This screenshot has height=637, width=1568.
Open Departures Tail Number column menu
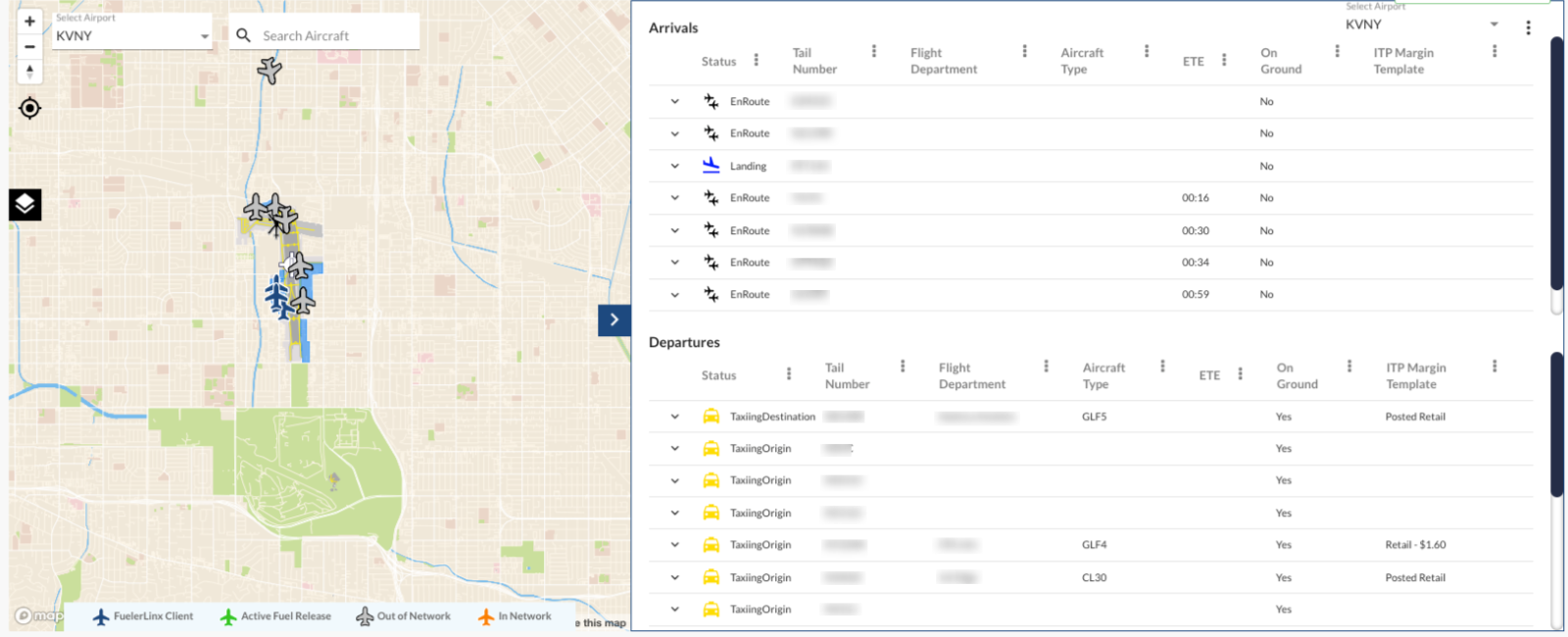coord(902,366)
